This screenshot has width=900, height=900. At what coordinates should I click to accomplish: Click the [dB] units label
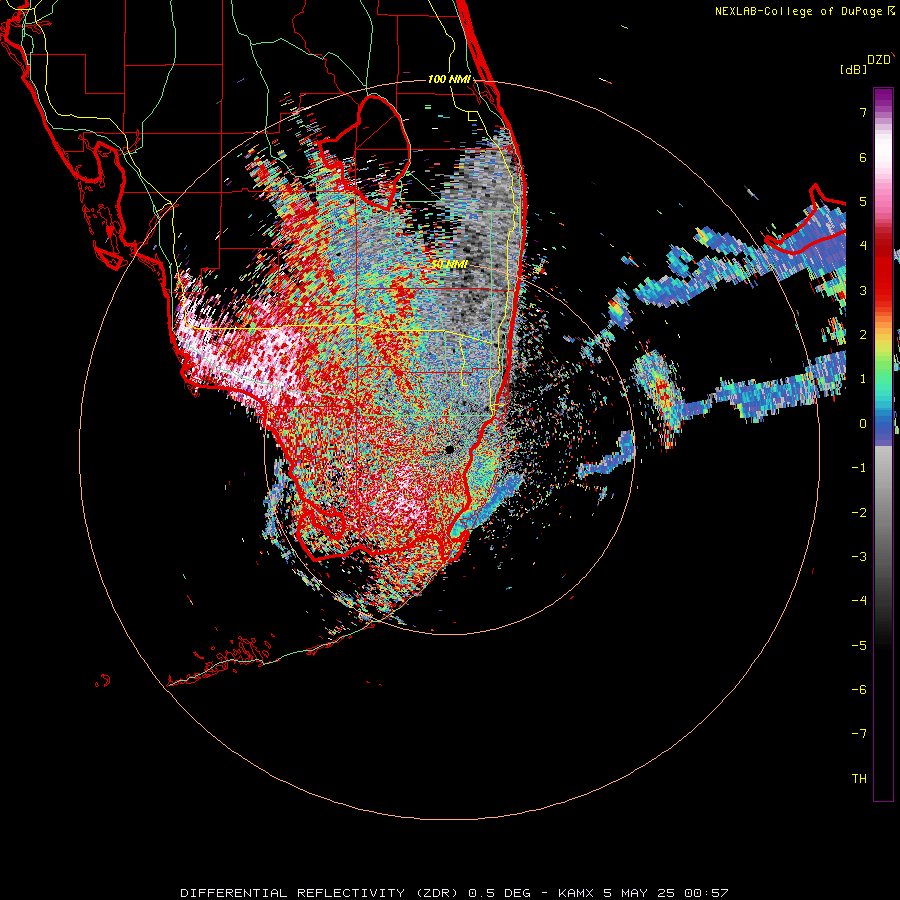click(x=853, y=69)
